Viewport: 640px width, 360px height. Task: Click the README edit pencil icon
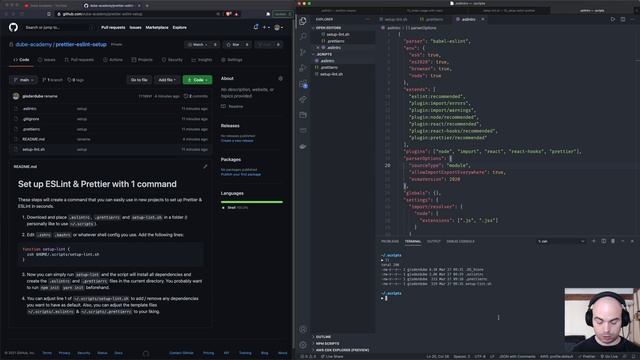(205, 167)
